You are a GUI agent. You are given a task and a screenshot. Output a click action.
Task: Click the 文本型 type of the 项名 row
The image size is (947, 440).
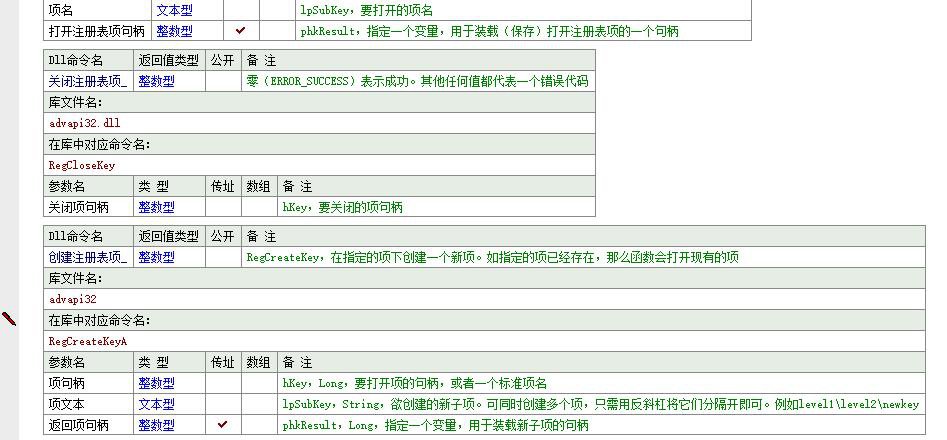pyautogui.click(x=174, y=10)
